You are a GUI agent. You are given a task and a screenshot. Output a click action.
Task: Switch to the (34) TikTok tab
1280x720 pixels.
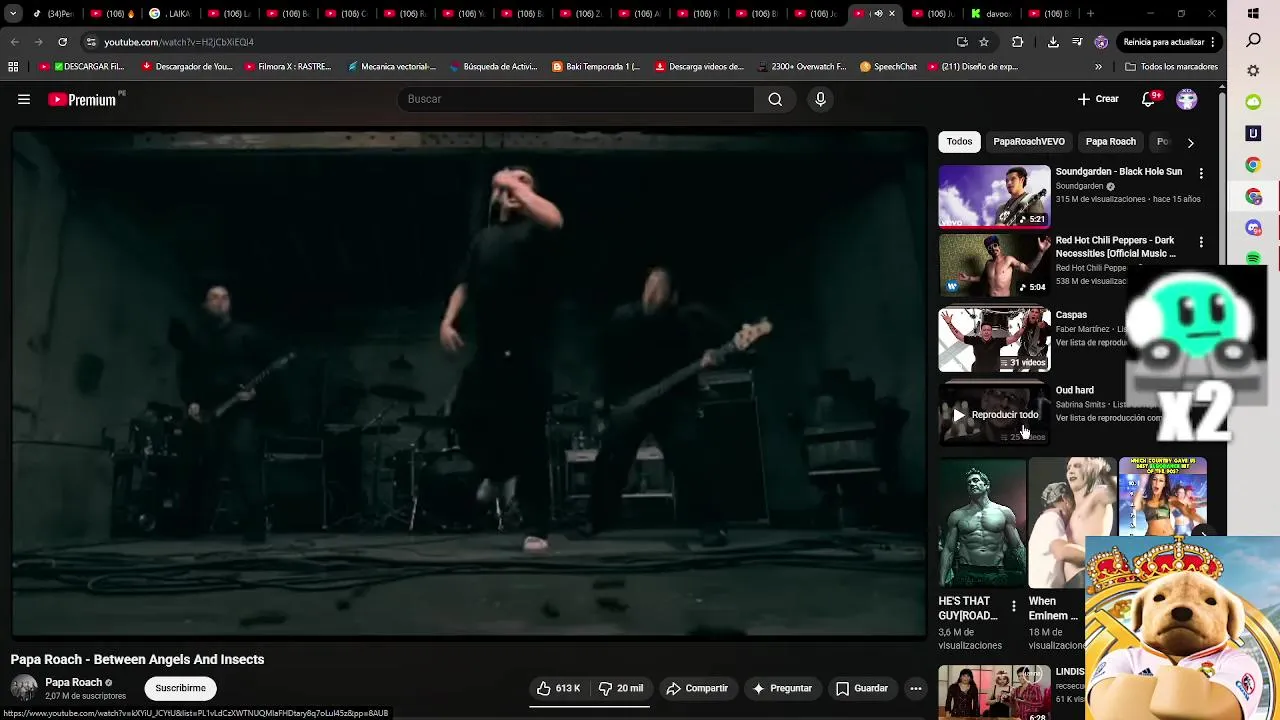tap(52, 14)
